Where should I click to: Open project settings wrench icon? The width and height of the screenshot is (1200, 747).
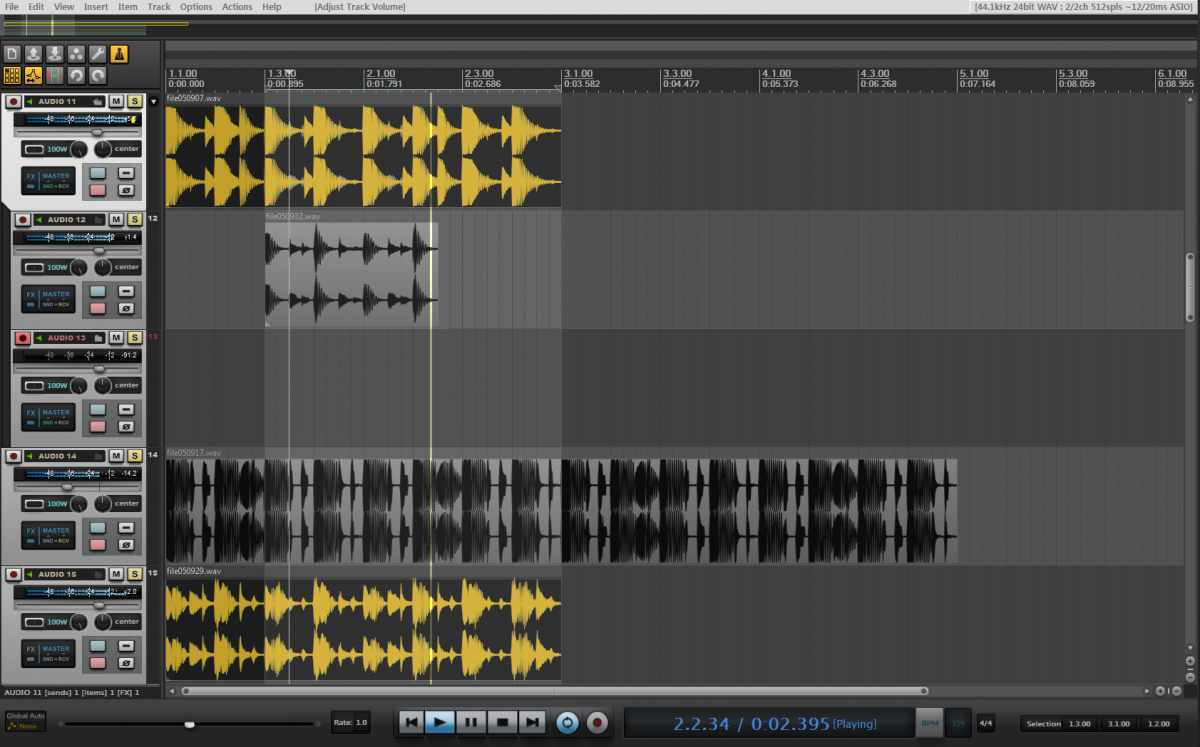click(97, 54)
